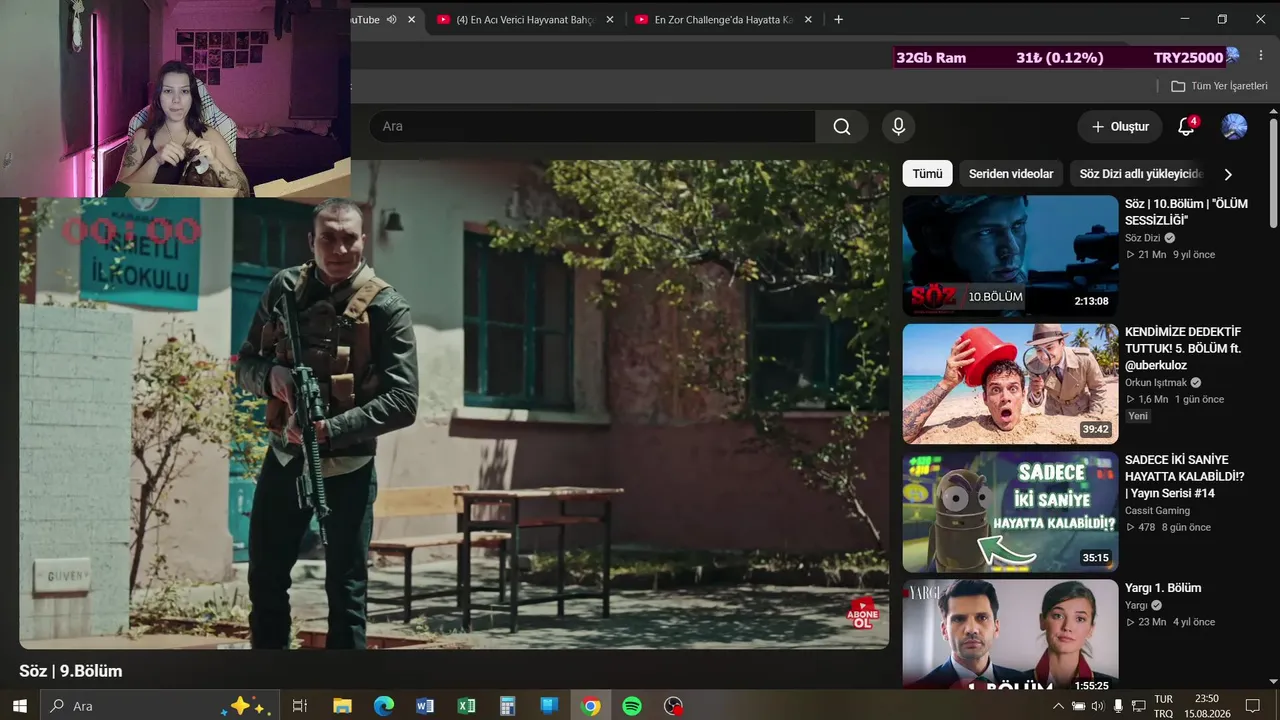Image resolution: width=1280 pixels, height=720 pixels.
Task: Mute the playing YouTube tab's speaker icon
Action: point(392,19)
